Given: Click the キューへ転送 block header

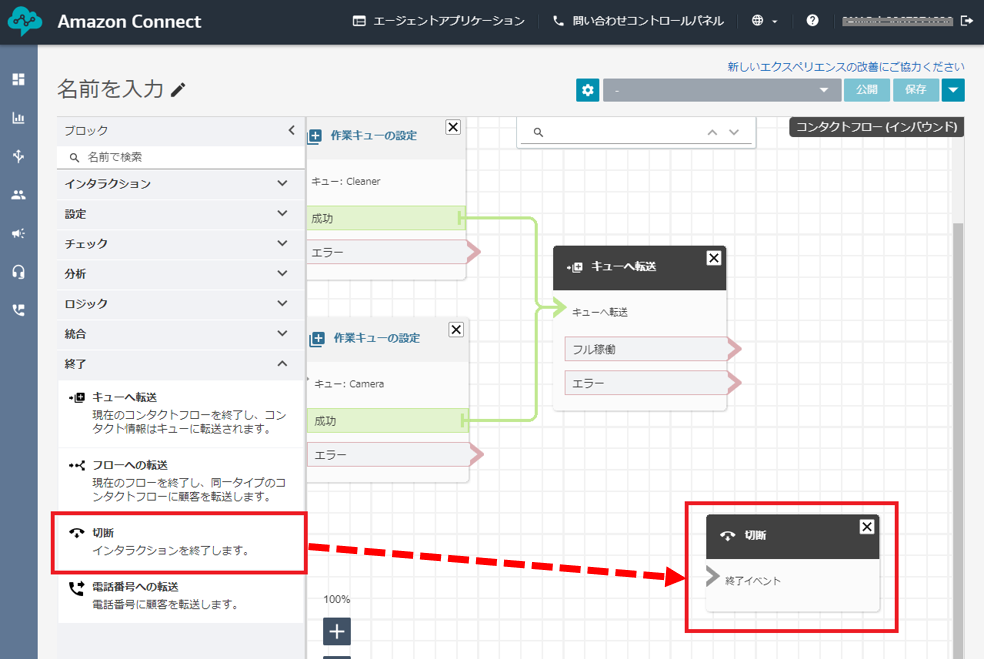Looking at the screenshot, I should (639, 267).
